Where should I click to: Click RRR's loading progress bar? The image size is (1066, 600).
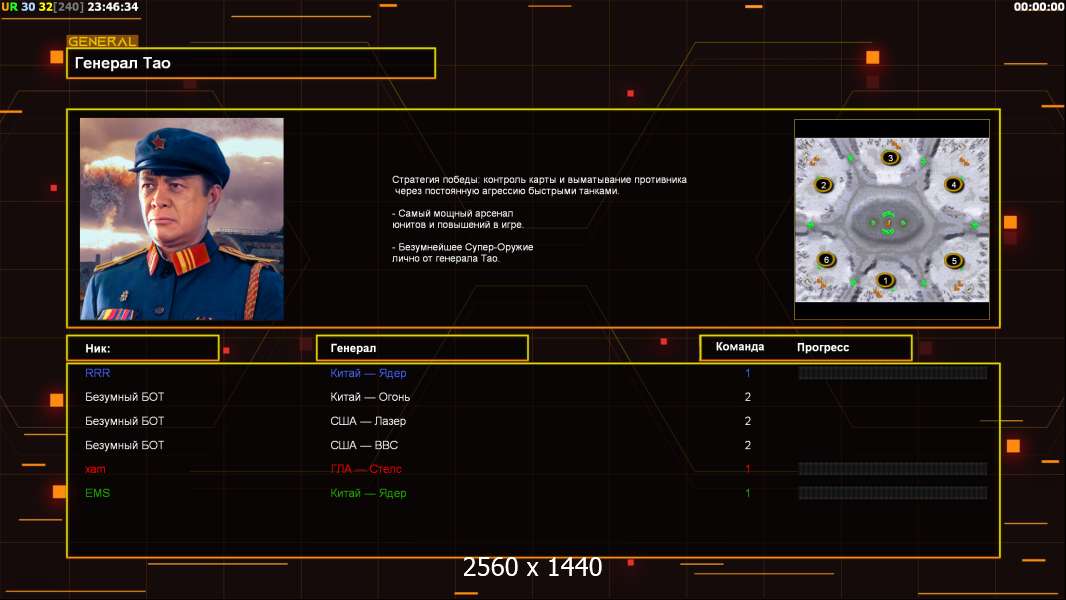[893, 373]
